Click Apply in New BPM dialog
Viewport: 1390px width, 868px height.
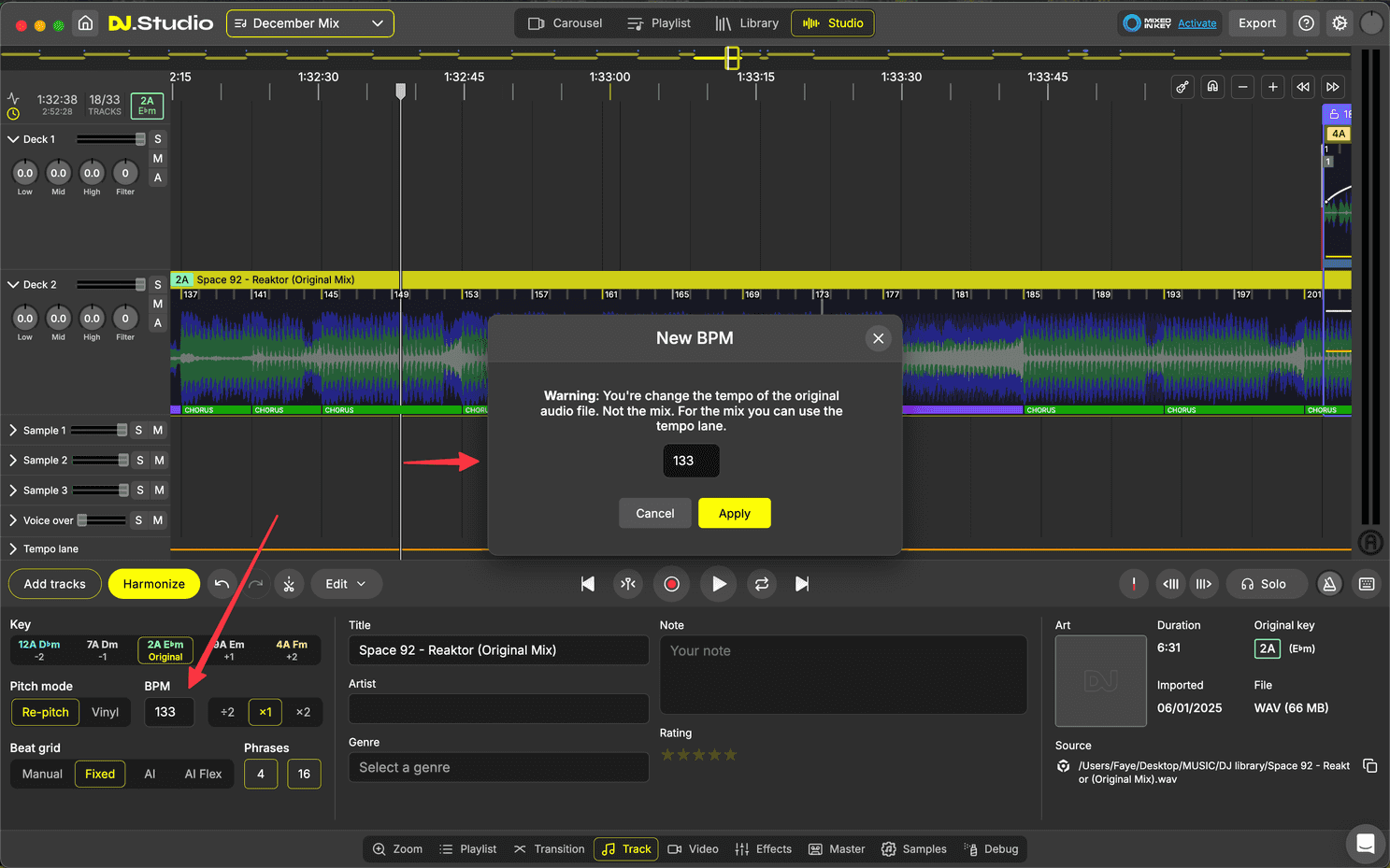coord(734,514)
